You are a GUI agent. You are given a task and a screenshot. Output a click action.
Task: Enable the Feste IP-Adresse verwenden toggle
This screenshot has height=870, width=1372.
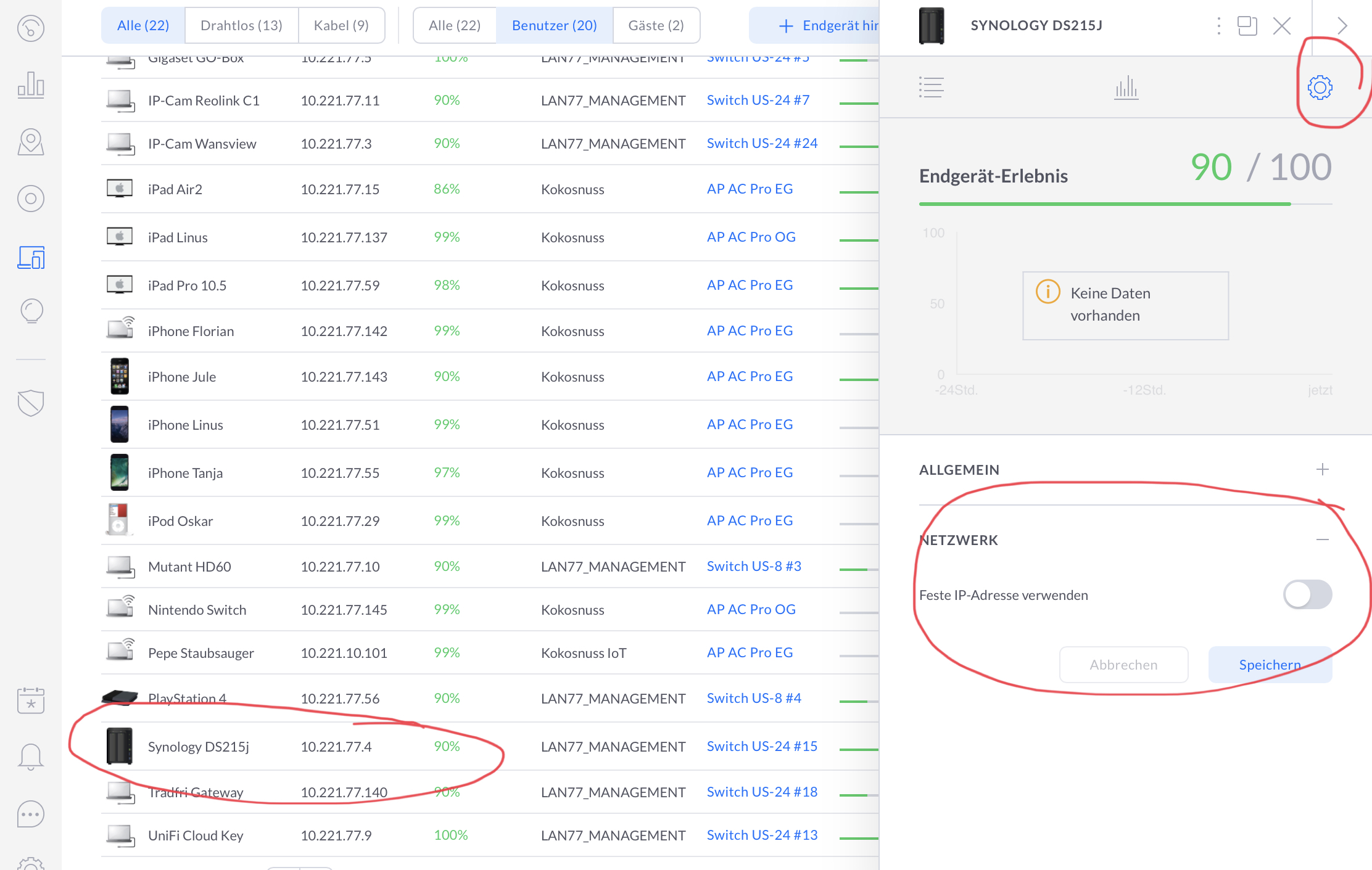[x=1307, y=594]
